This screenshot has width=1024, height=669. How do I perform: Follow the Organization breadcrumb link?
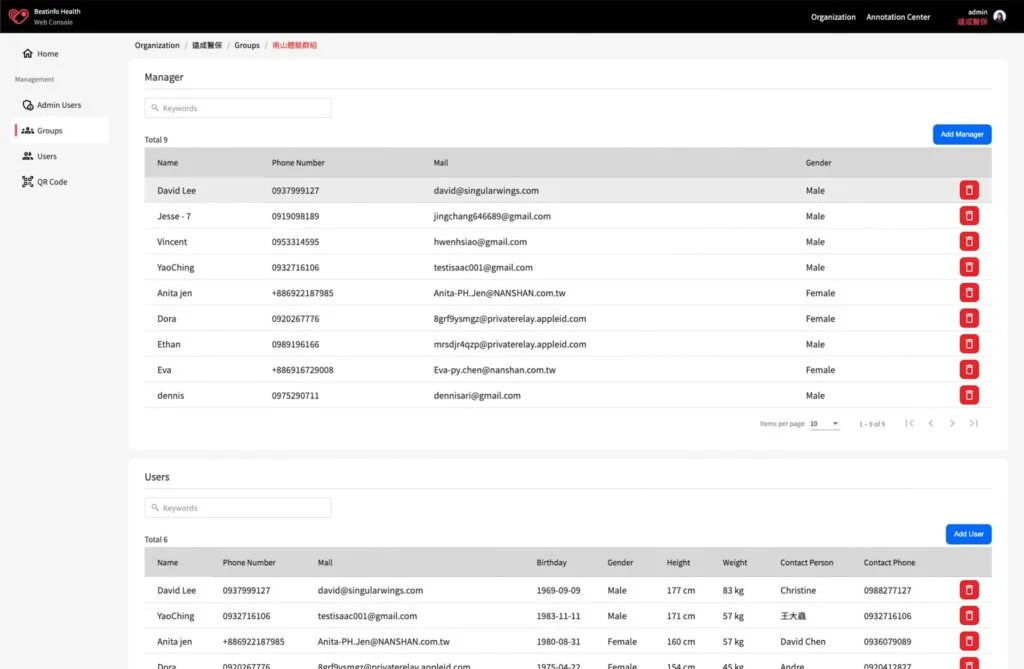click(157, 45)
